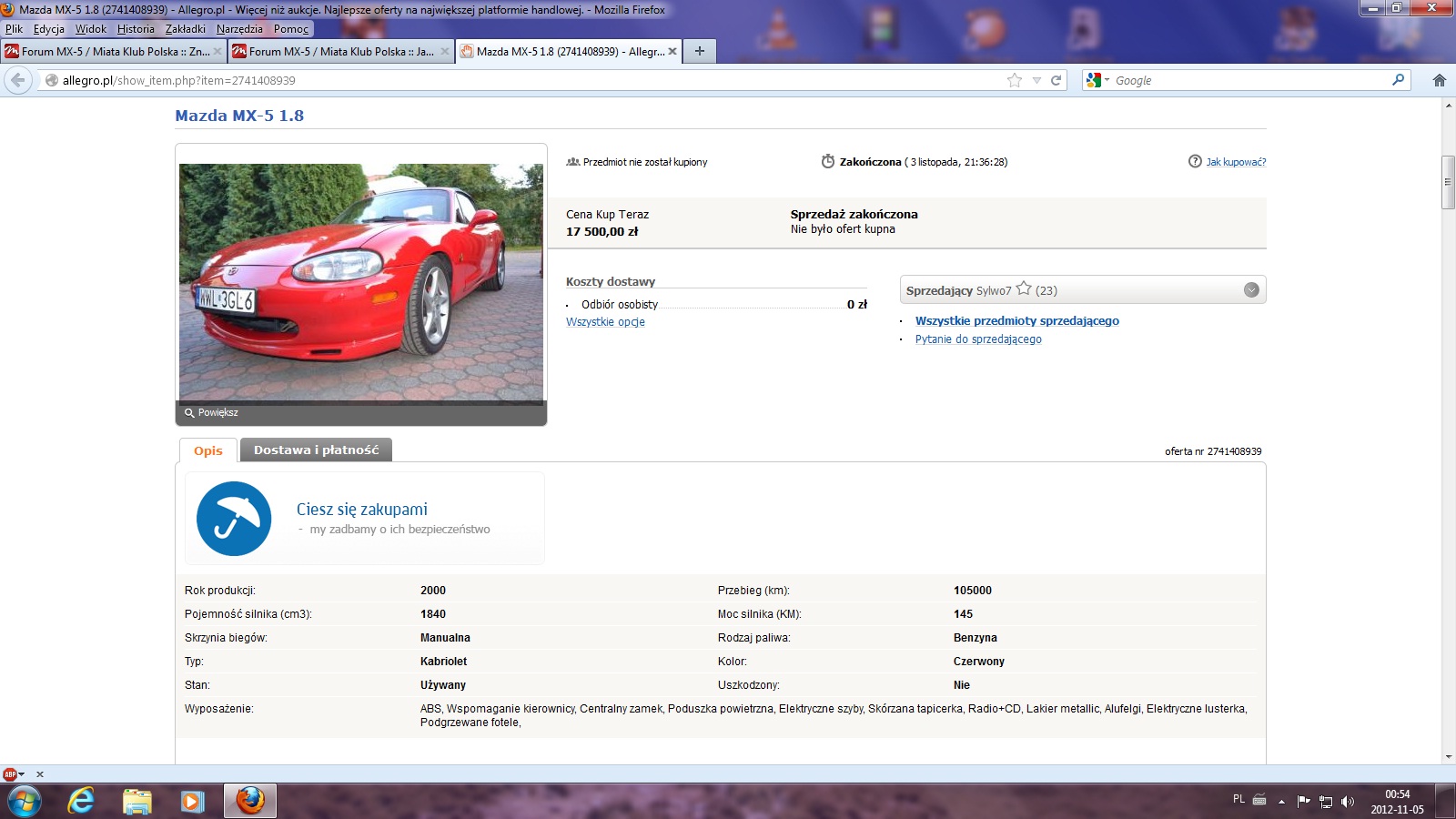The height and width of the screenshot is (819, 1456).
Task: Click the page scrollbar thumb
Action: (x=1448, y=182)
